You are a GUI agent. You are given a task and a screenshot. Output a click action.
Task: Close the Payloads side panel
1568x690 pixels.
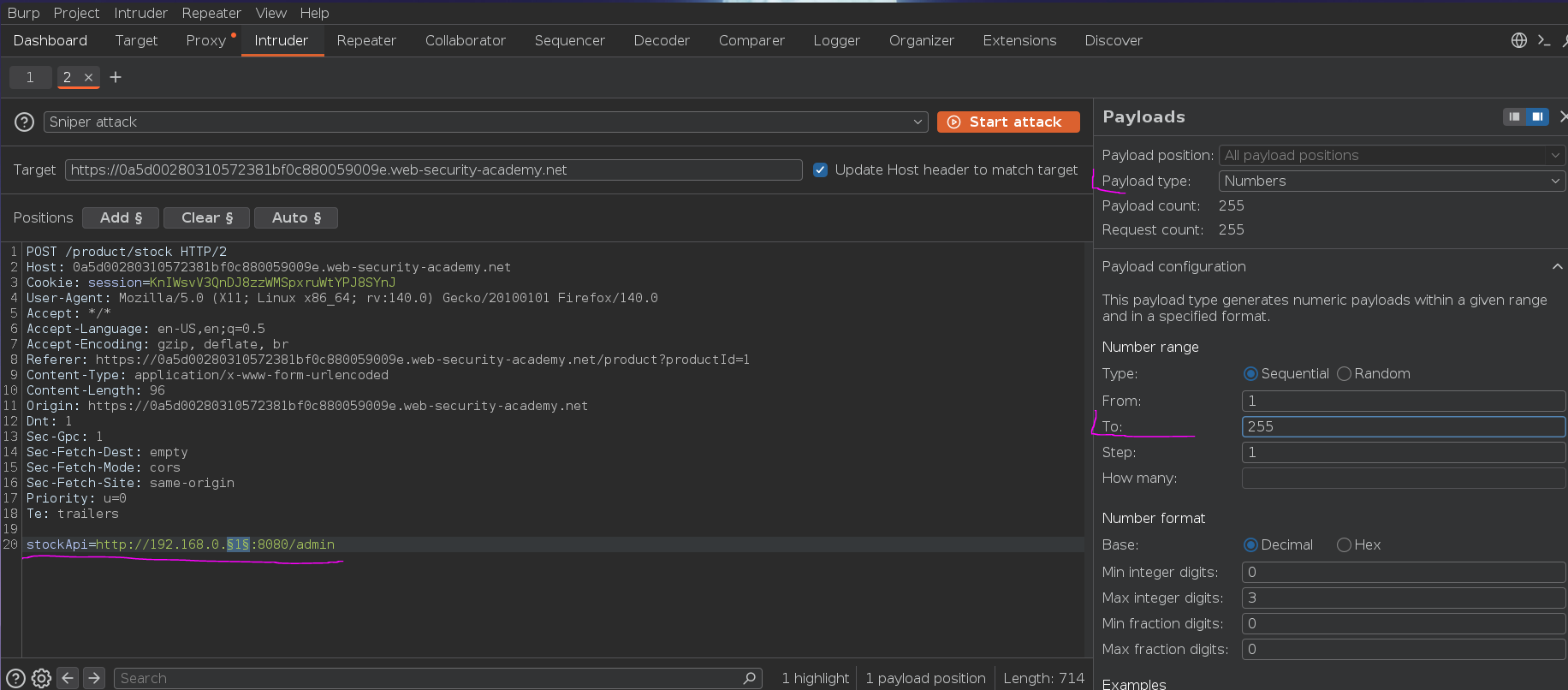coord(1563,116)
